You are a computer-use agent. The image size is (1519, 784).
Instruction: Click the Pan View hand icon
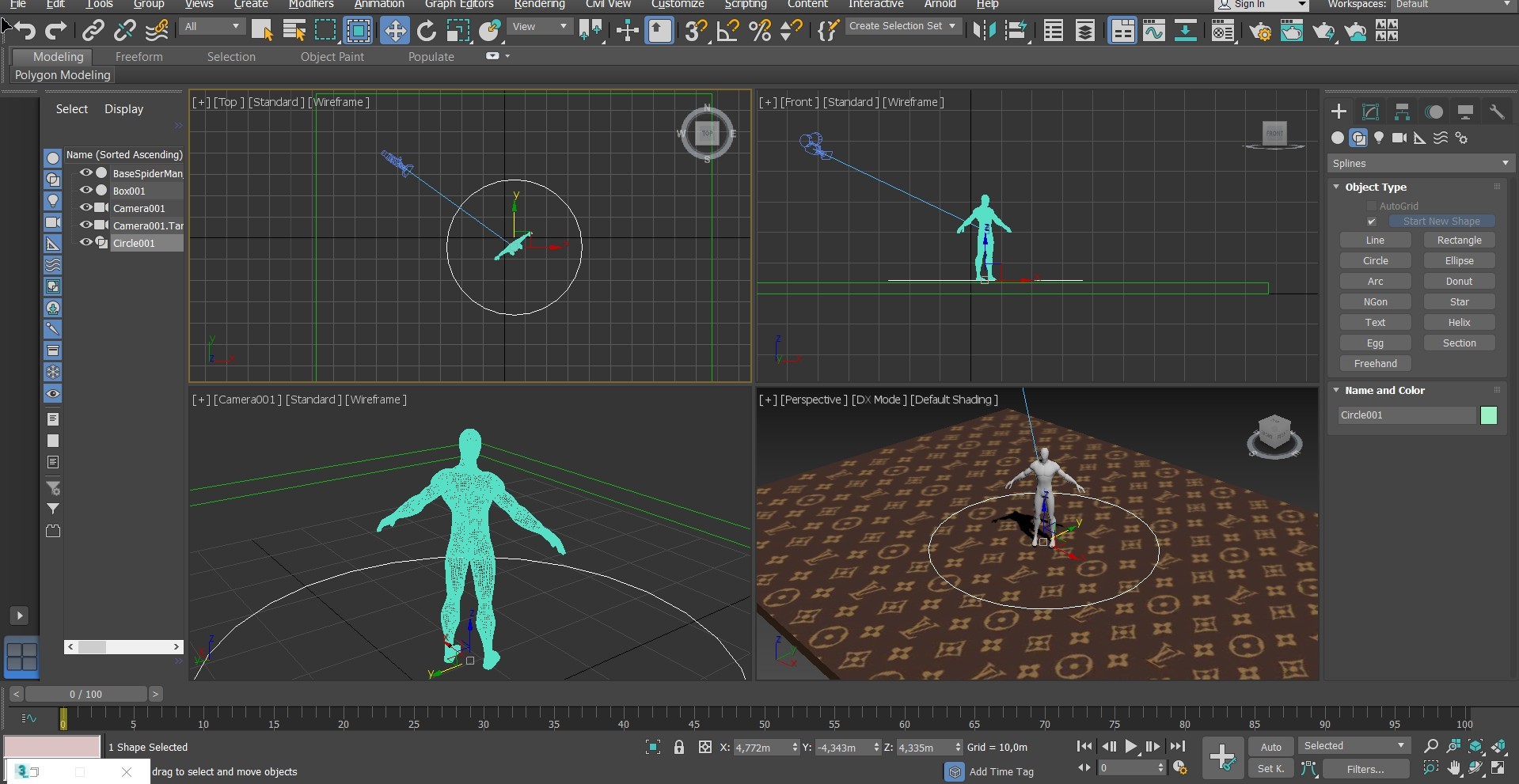(1454, 768)
